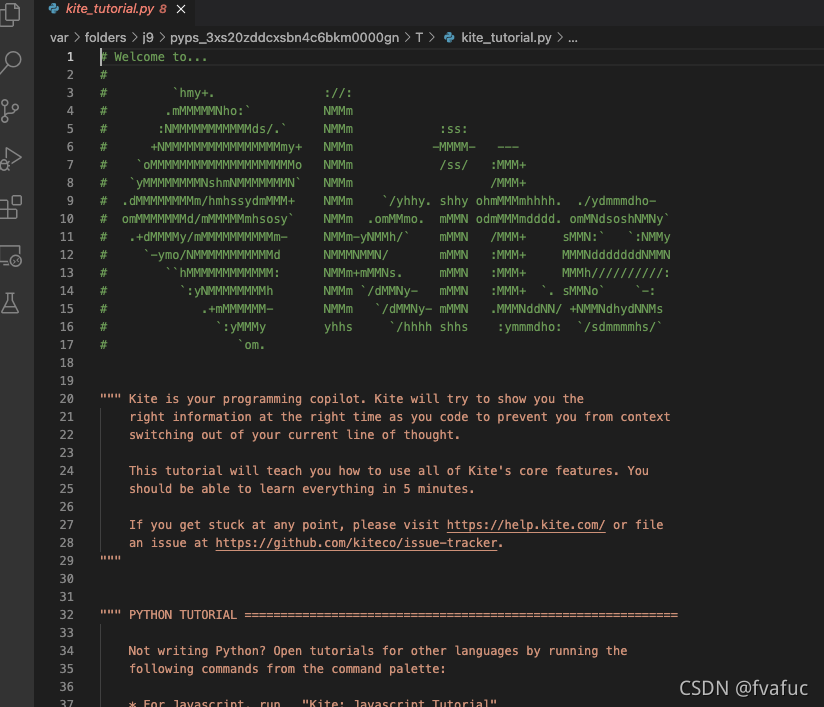Click 'should be able to learn everything' line
824x707 pixels.
301,489
